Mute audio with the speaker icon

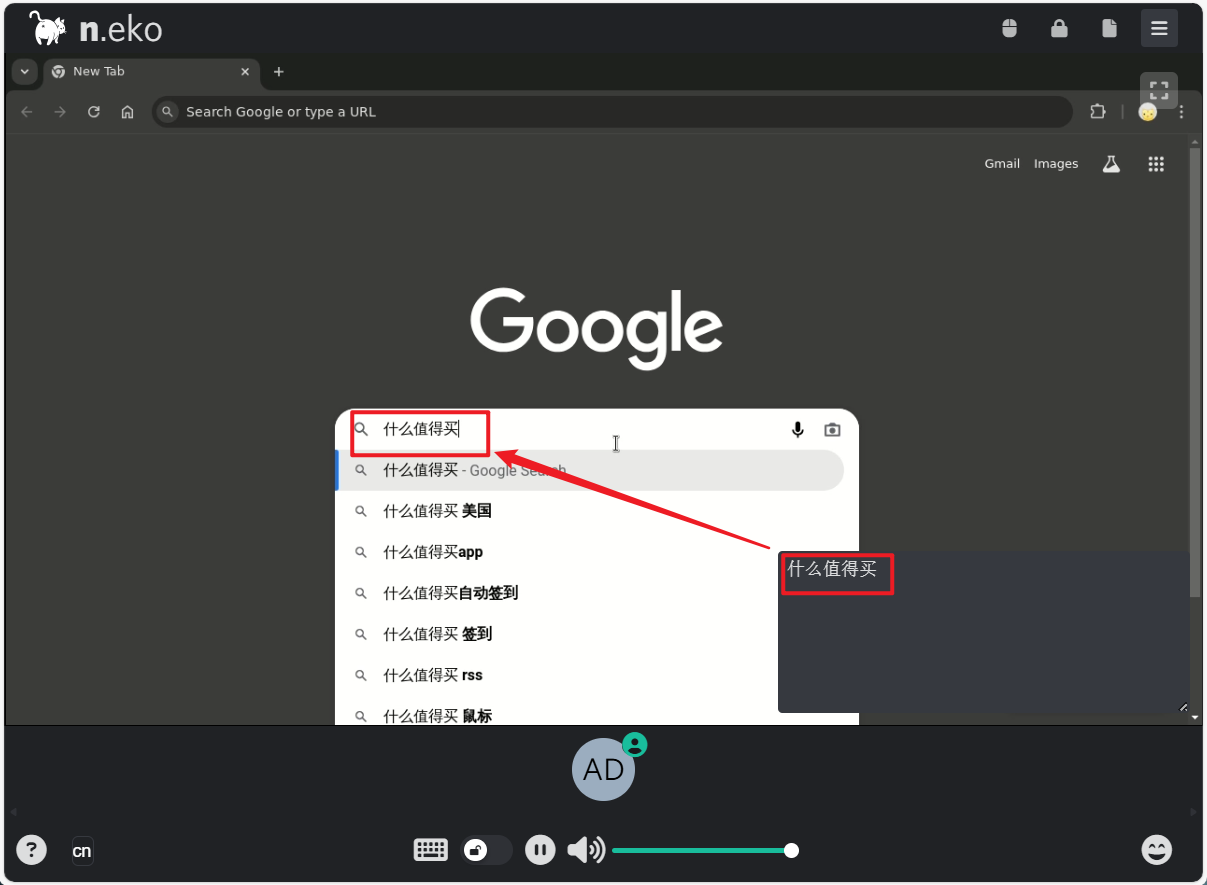pyautogui.click(x=586, y=850)
